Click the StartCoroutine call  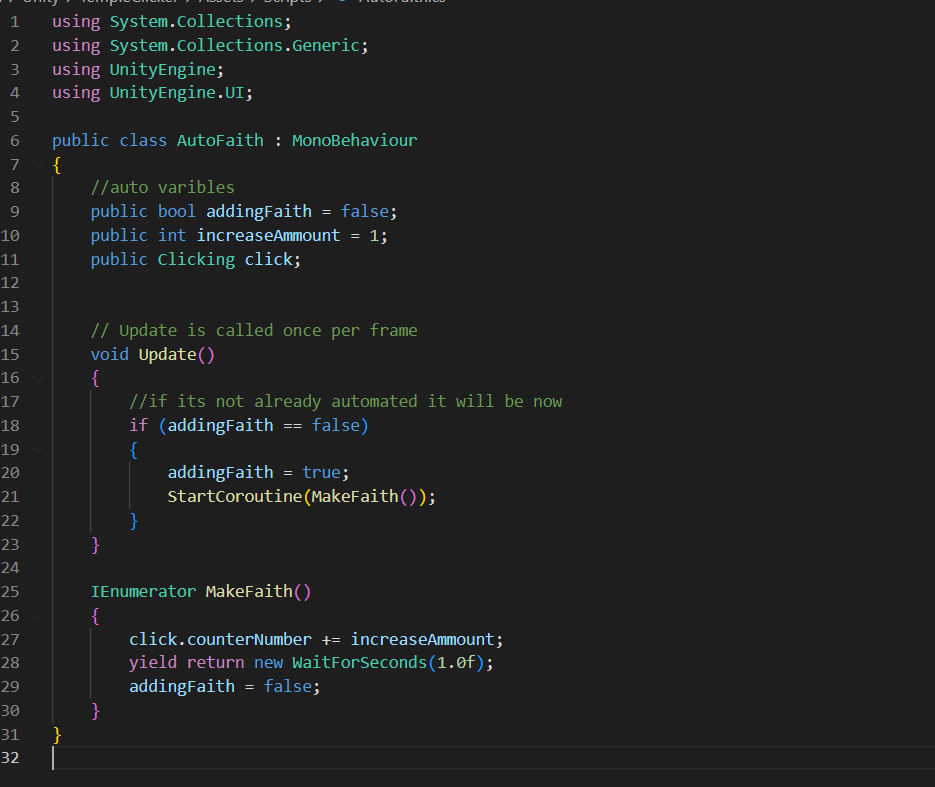pyautogui.click(x=234, y=497)
